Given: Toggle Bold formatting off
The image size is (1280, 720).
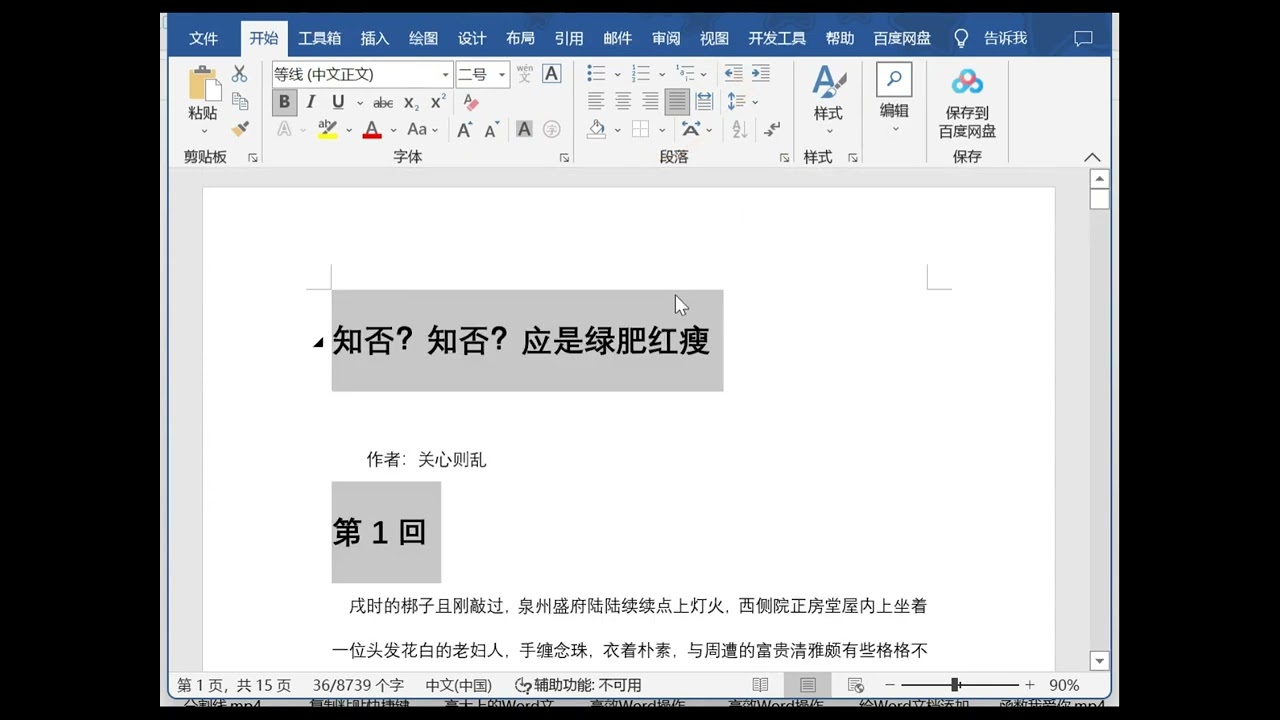Looking at the screenshot, I should click(284, 102).
